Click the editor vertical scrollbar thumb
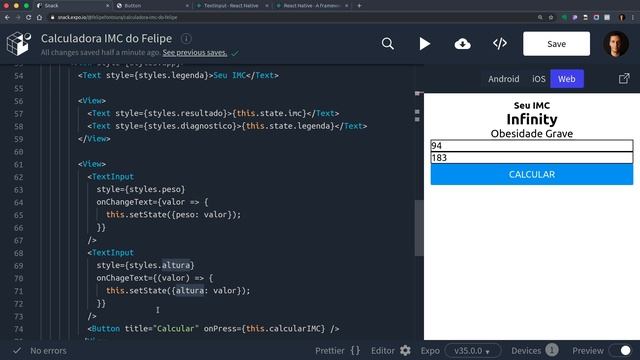The width and height of the screenshot is (640, 360). [419, 228]
